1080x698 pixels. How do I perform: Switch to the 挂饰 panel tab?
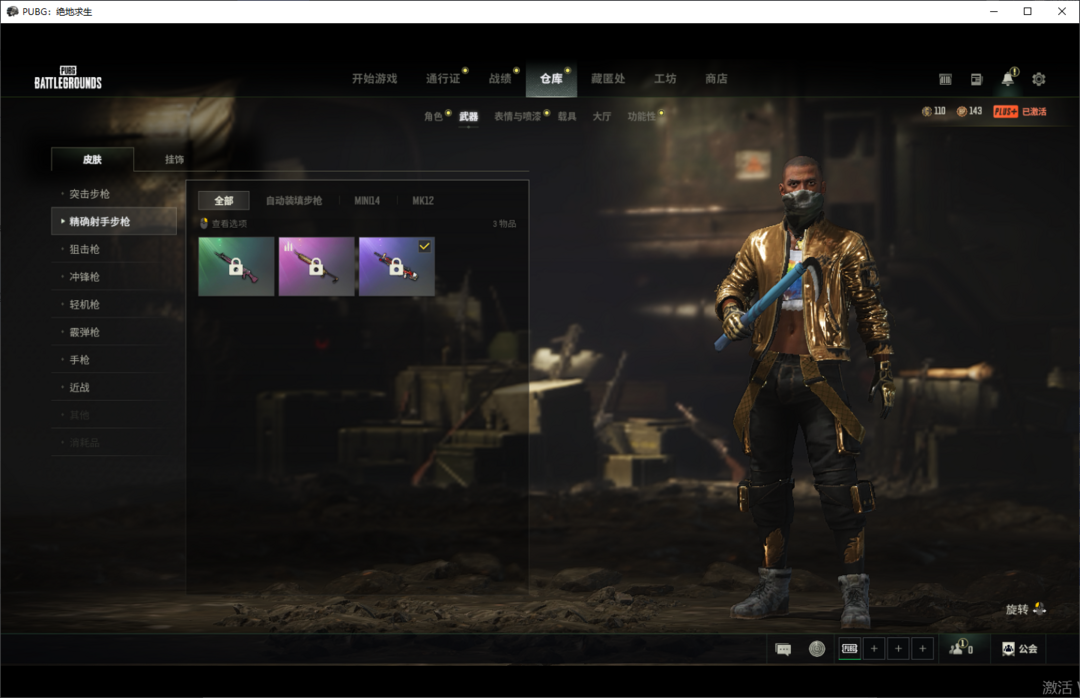(174, 159)
